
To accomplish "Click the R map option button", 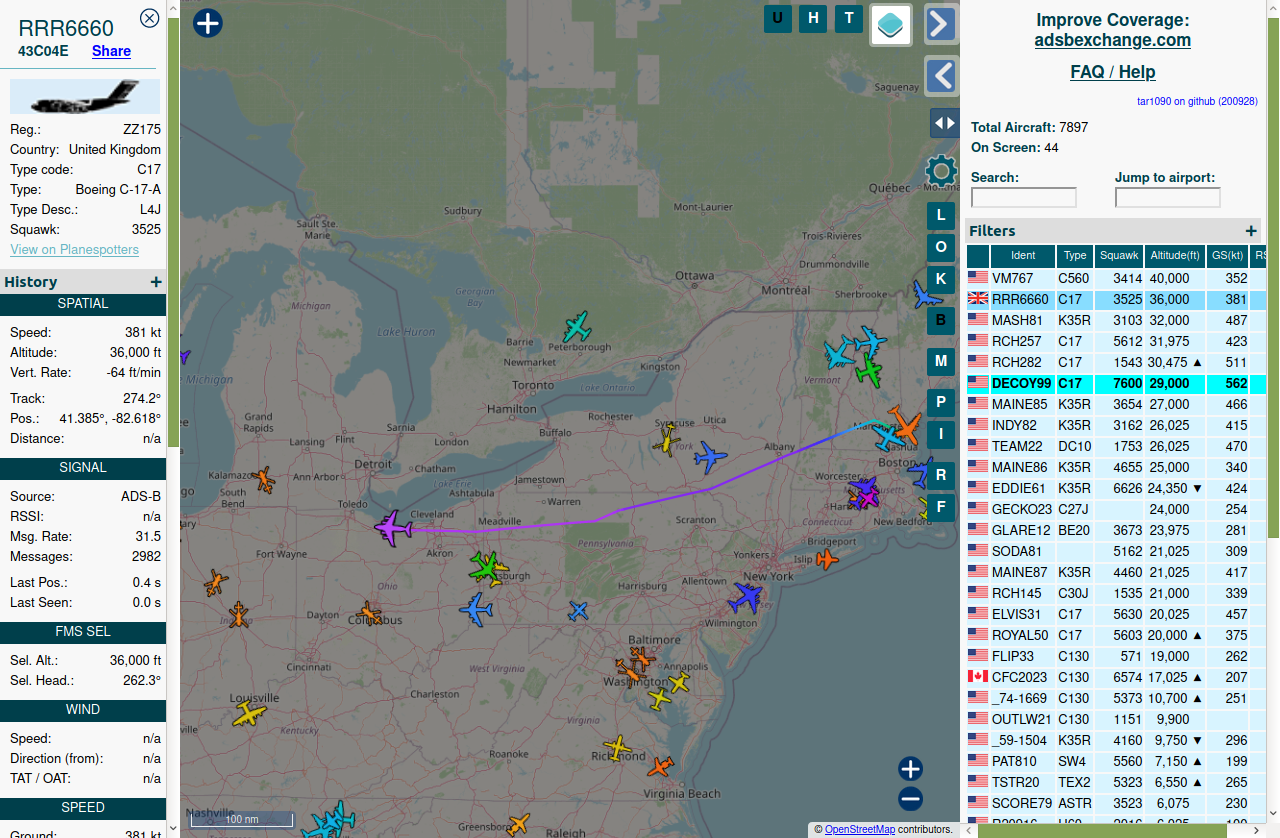I will [x=941, y=474].
